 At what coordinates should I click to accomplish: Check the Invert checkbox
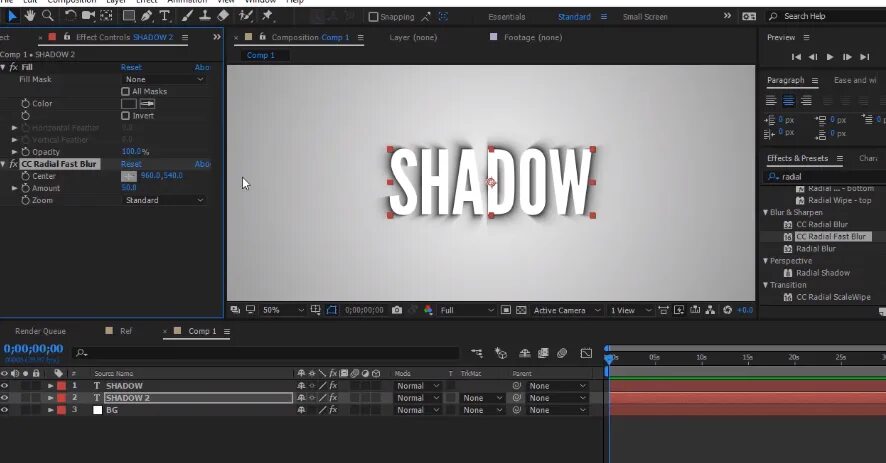click(x=125, y=115)
